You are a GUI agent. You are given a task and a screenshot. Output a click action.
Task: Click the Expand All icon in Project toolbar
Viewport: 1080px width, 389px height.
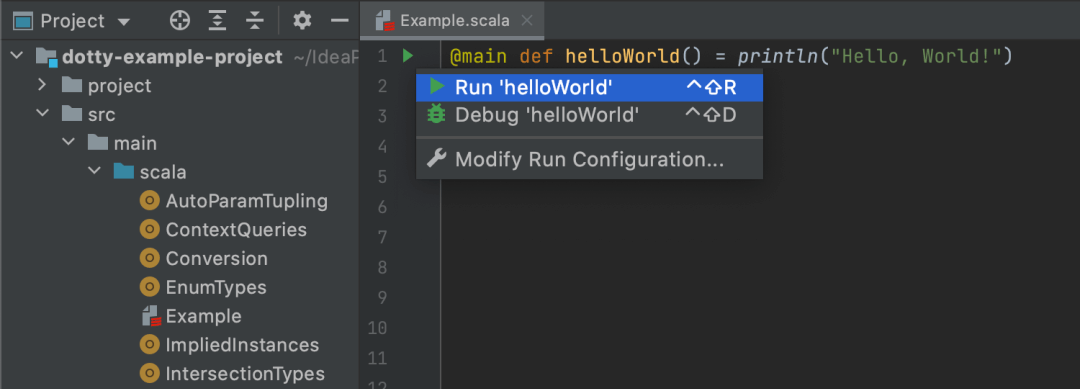[x=218, y=21]
